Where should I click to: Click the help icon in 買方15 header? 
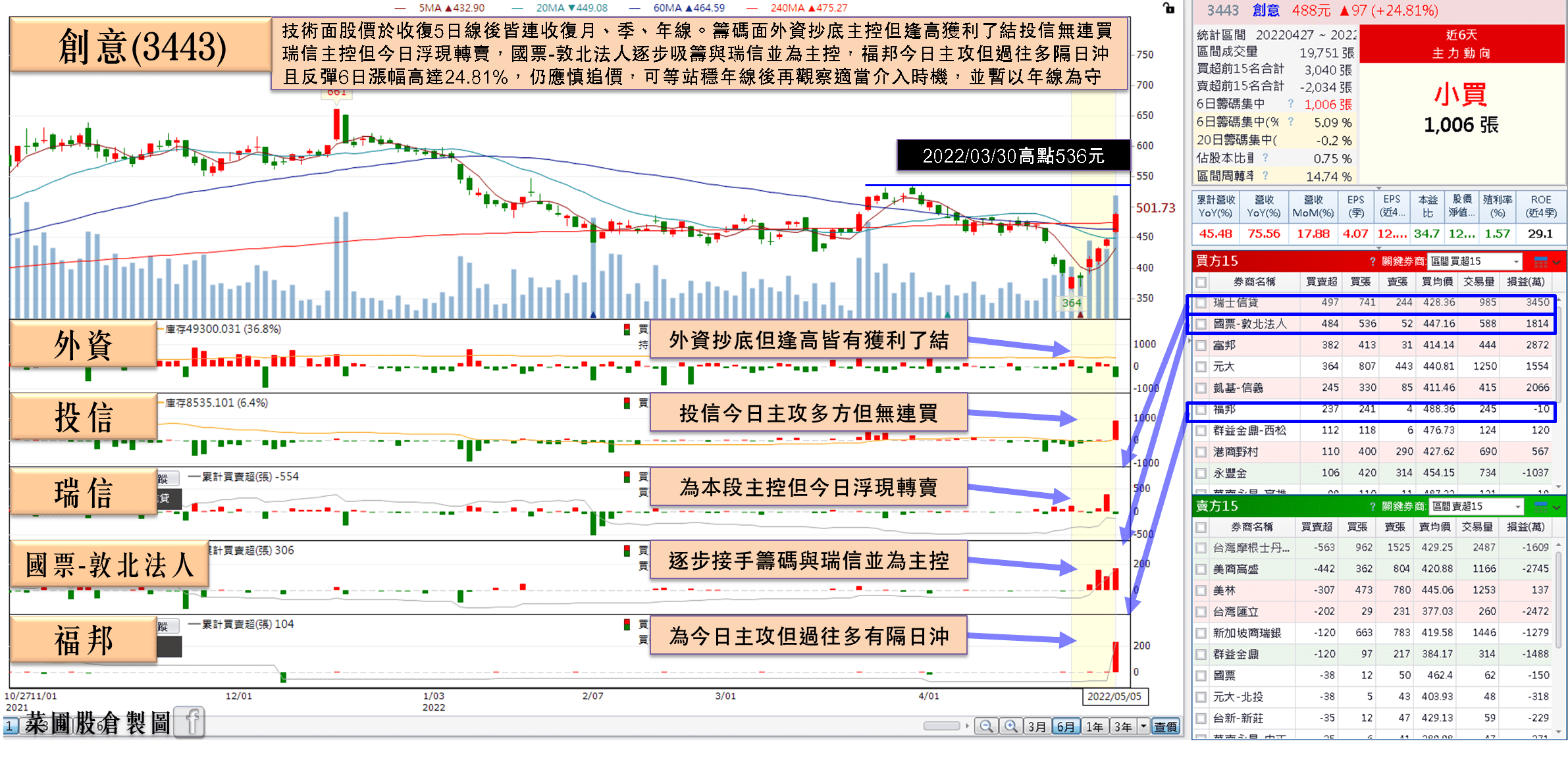point(1372,261)
